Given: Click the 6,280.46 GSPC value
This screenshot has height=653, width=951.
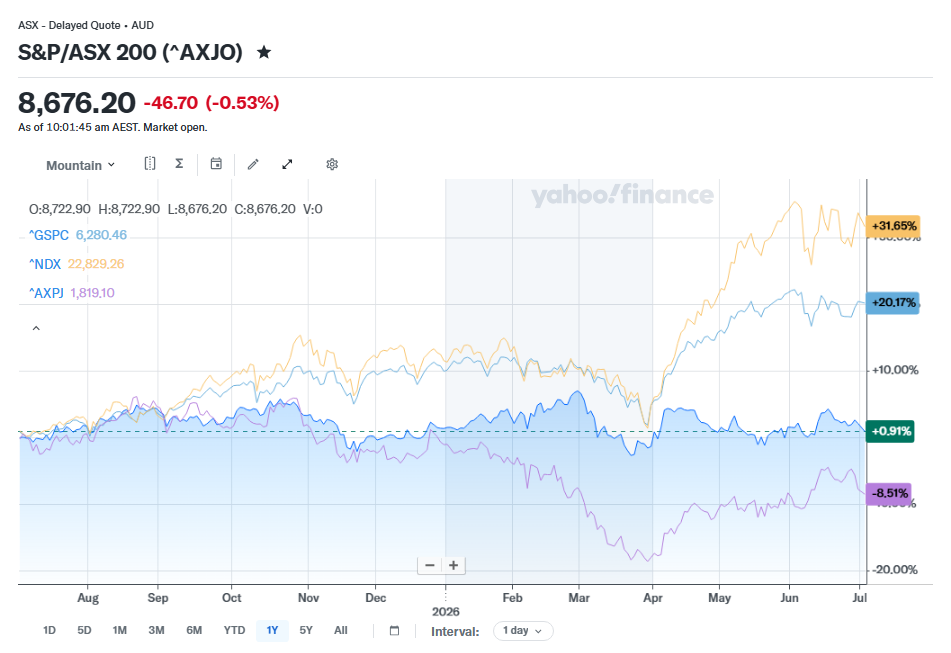Looking at the screenshot, I should point(101,235).
